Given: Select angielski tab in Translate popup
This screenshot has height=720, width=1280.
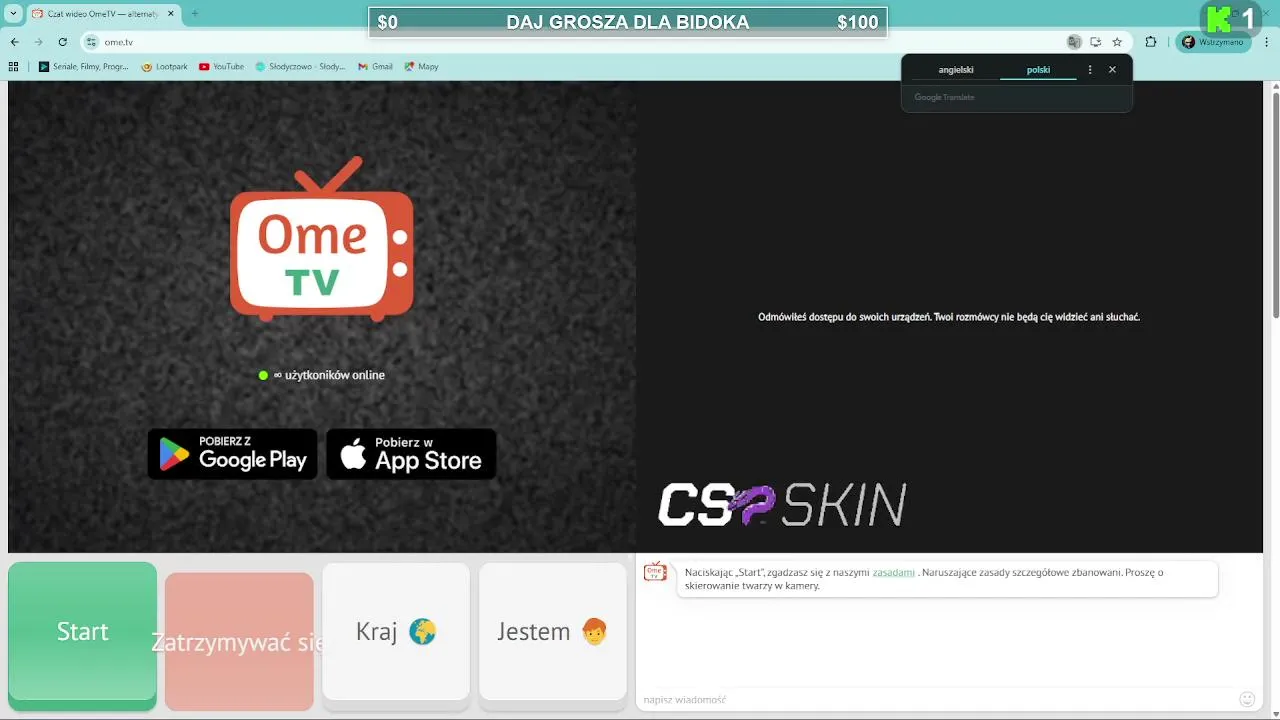Looking at the screenshot, I should pos(956,70).
